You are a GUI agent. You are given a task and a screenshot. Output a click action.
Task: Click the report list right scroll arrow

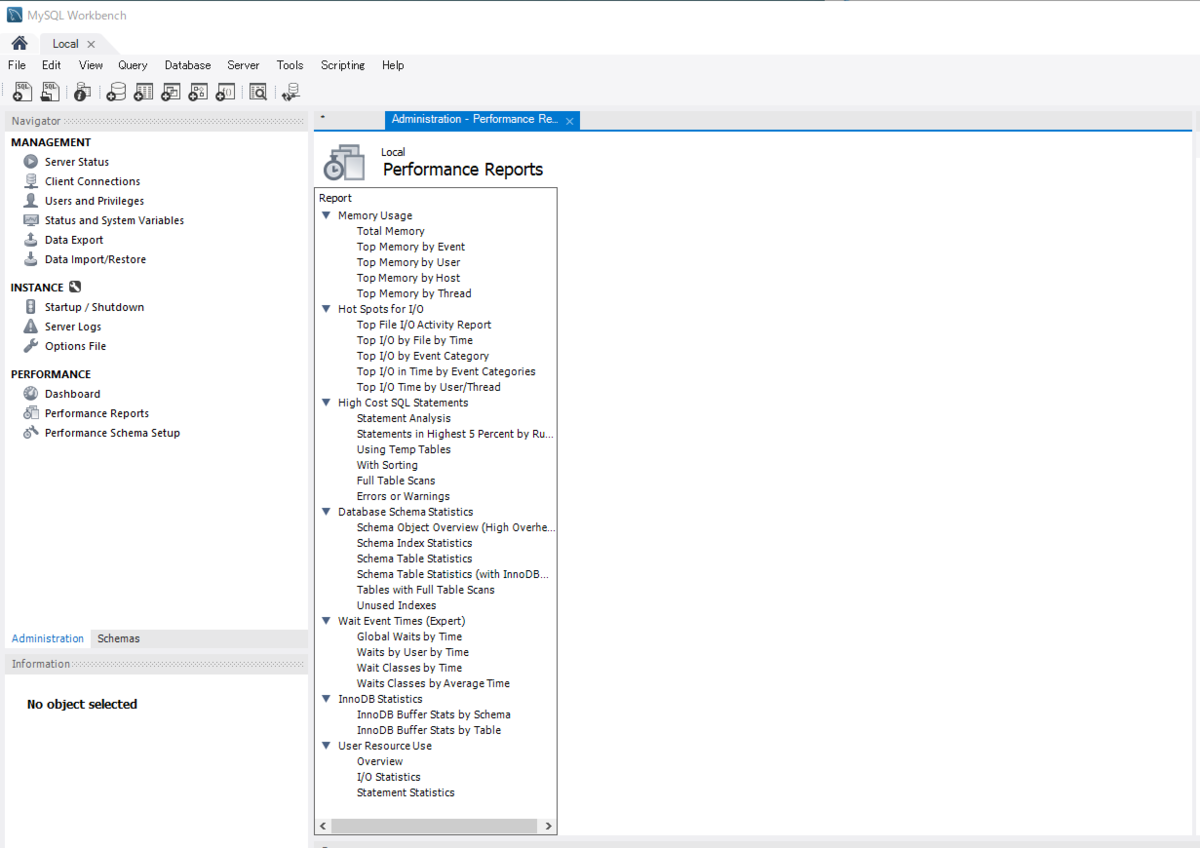548,825
